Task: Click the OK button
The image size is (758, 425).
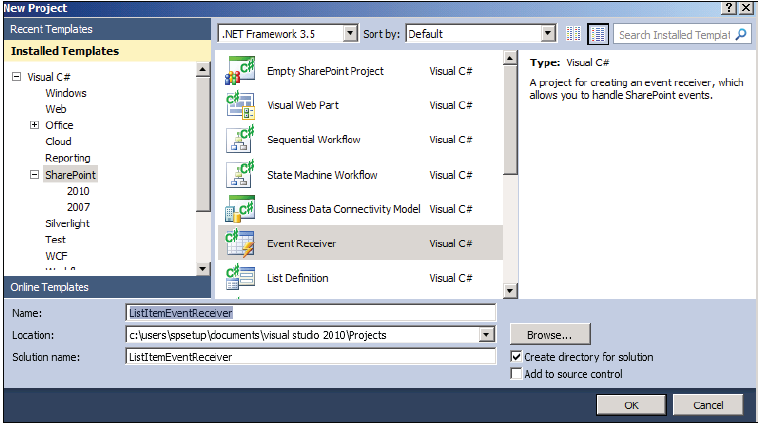Action: pos(631,405)
